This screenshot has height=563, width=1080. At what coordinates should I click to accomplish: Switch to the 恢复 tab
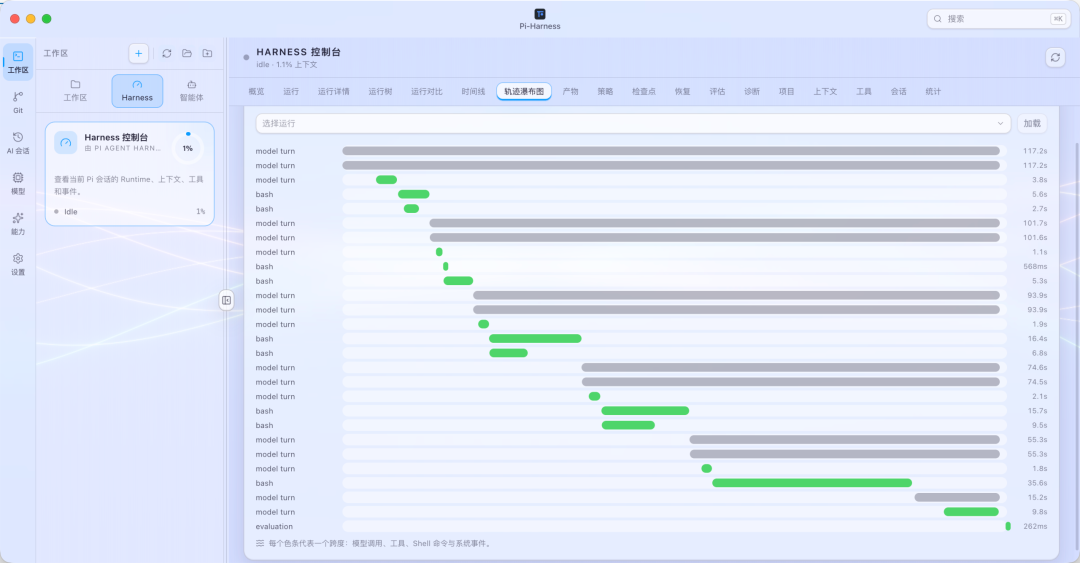point(683,92)
